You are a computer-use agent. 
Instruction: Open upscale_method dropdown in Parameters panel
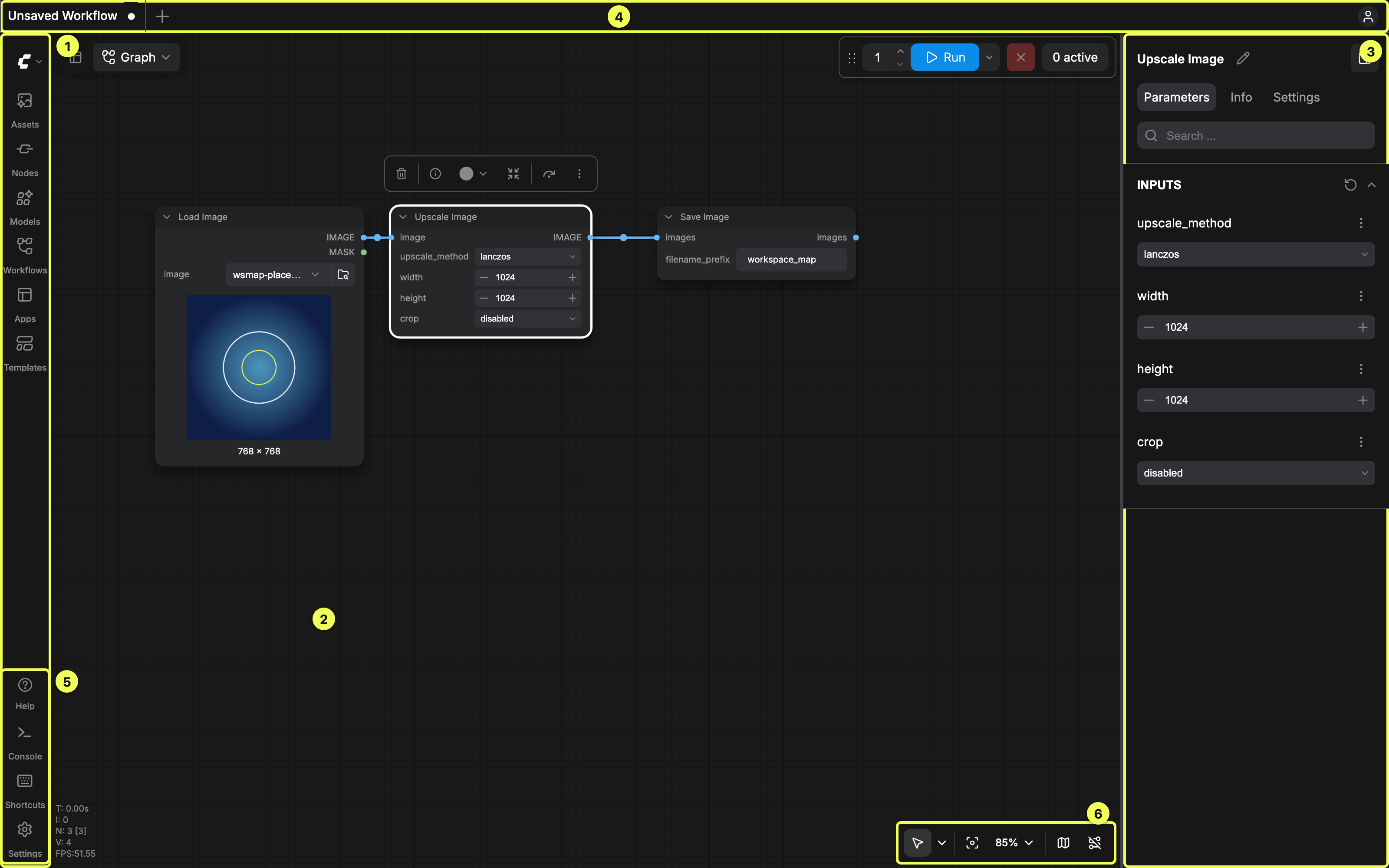pos(1255,254)
